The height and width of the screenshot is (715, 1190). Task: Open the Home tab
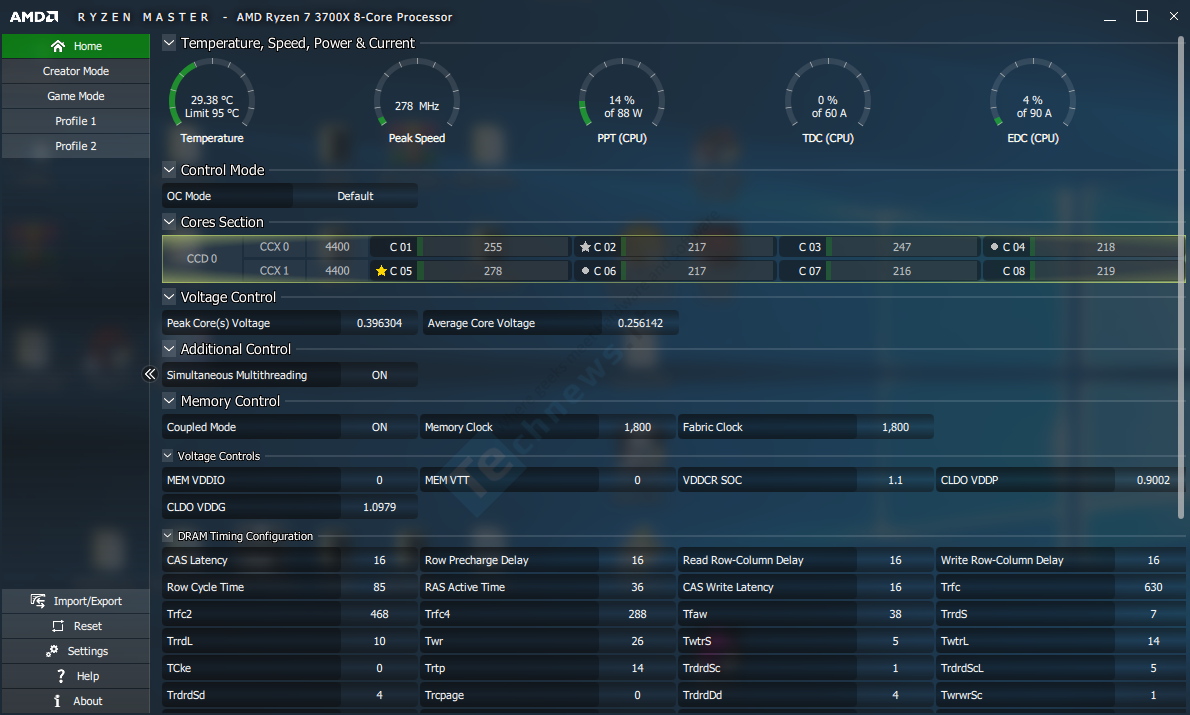[x=76, y=46]
